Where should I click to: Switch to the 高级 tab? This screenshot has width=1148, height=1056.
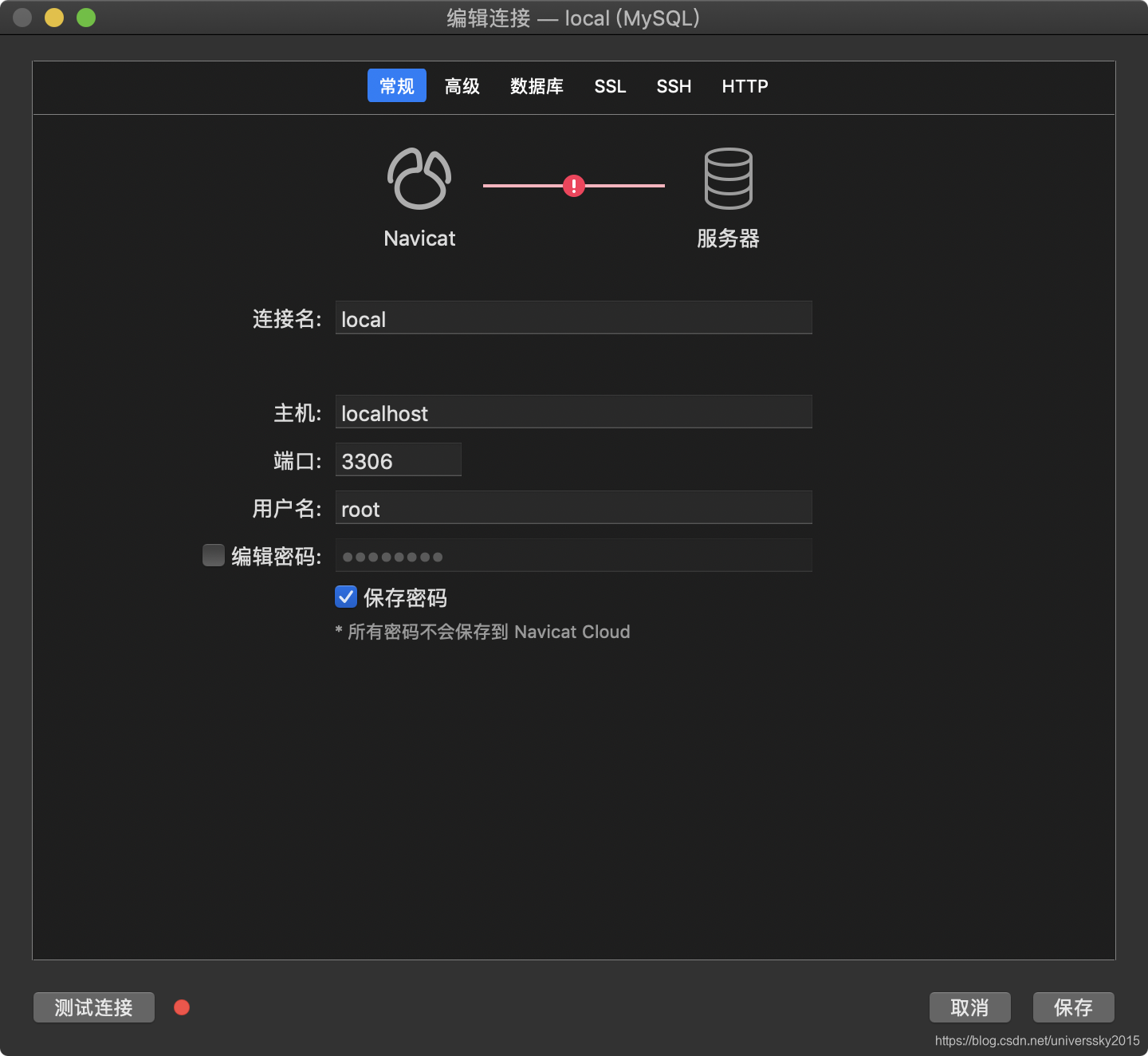(462, 86)
